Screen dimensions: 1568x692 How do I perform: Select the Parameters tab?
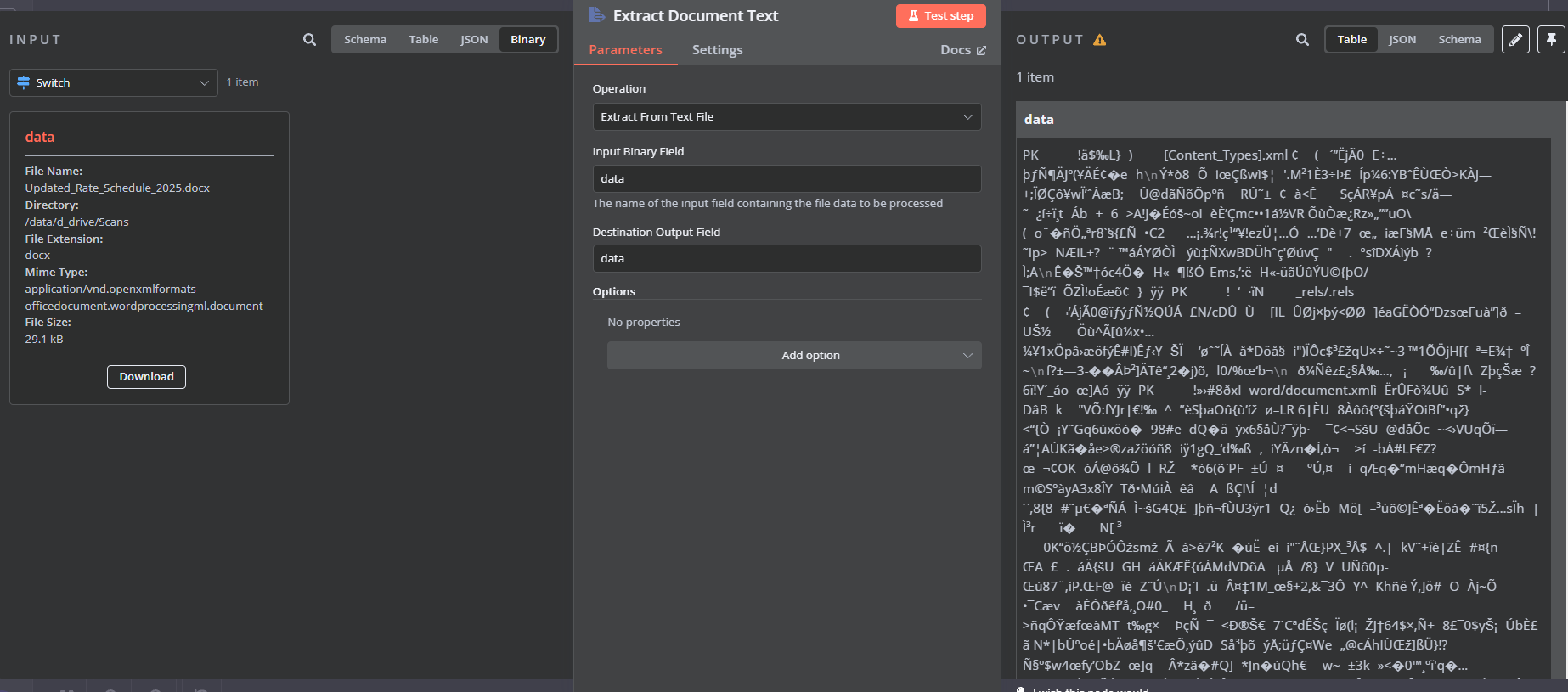tap(625, 50)
